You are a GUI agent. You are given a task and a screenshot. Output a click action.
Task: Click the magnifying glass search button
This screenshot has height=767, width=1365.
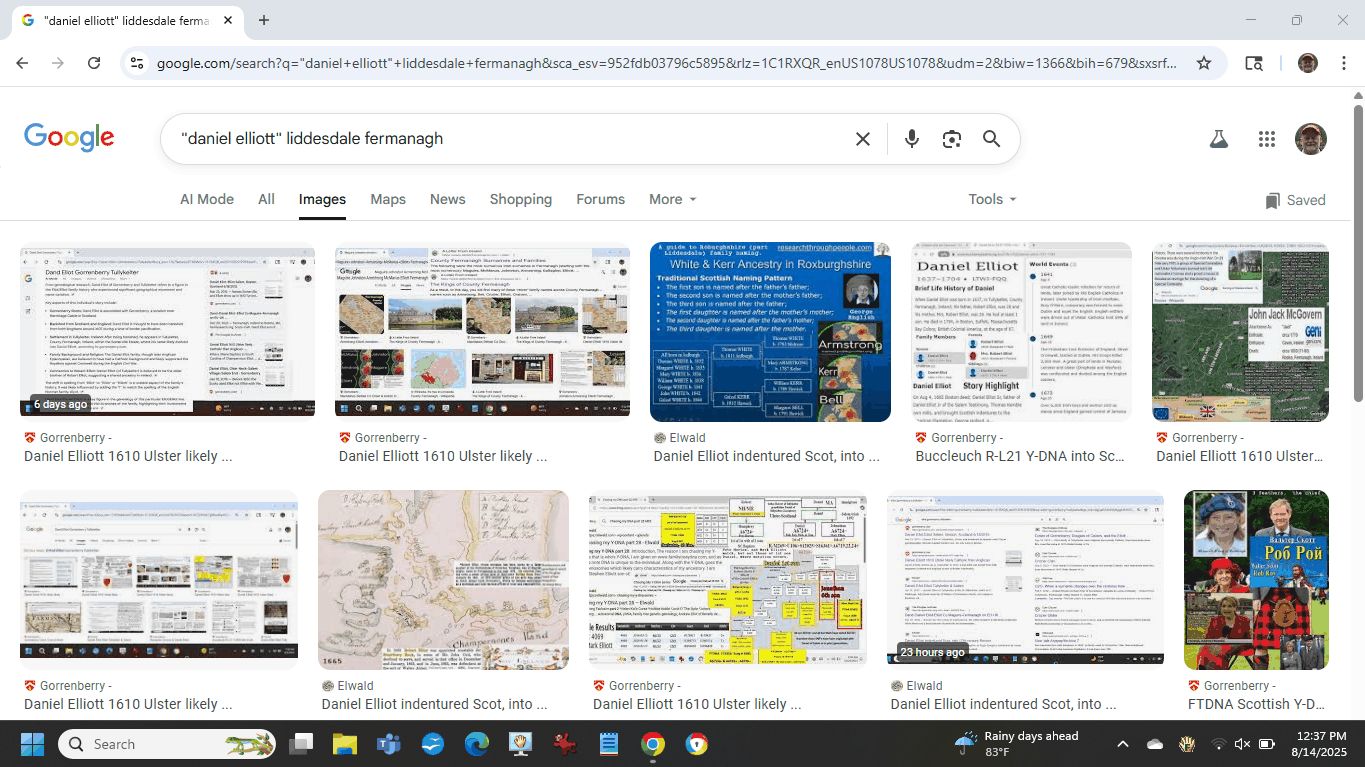pyautogui.click(x=991, y=139)
